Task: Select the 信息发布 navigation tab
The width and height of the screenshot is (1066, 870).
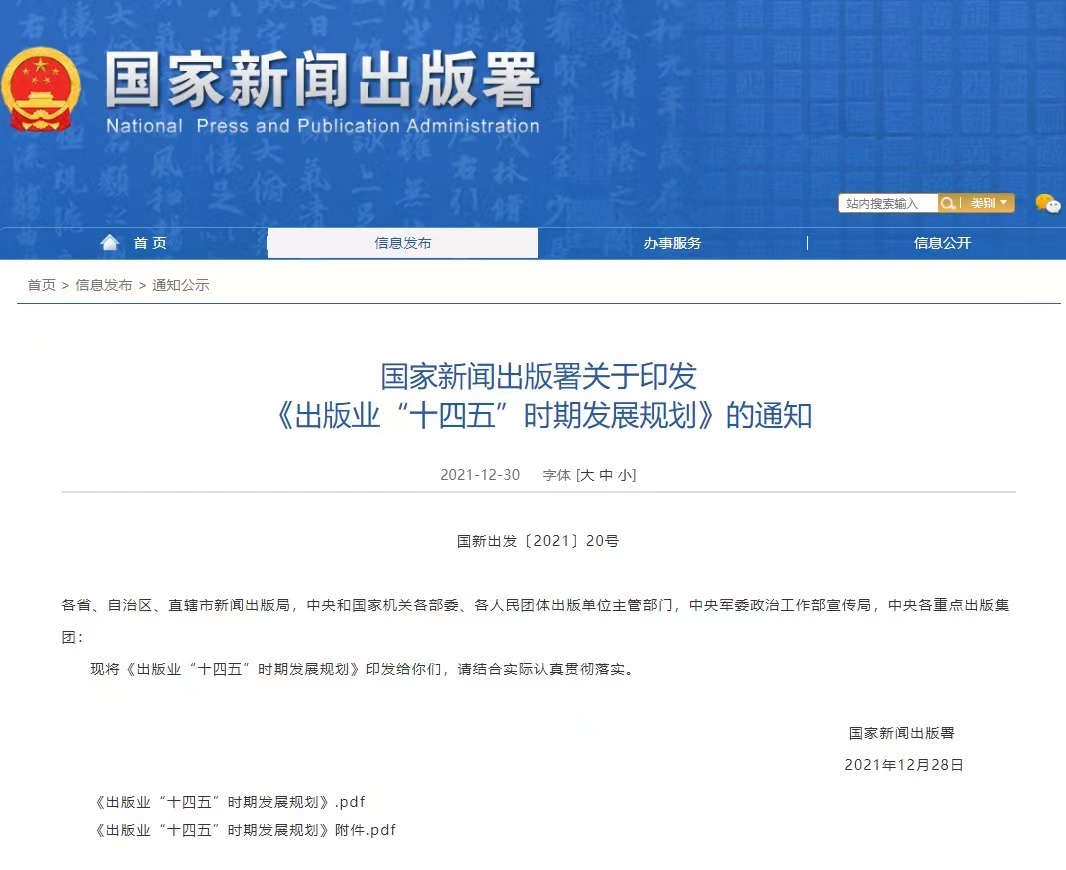Action: pos(402,243)
